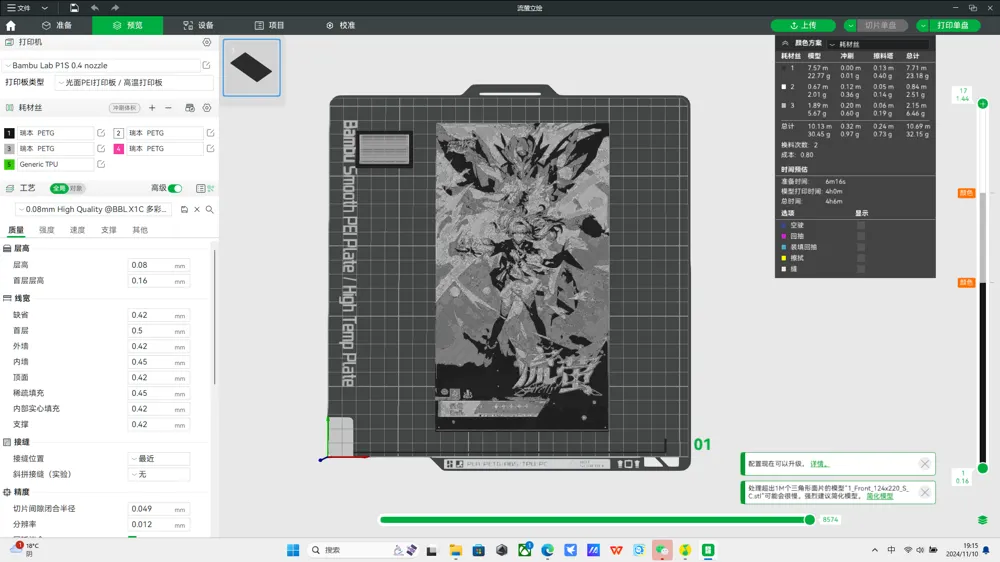The width and height of the screenshot is (1000, 562).
Task: Open the 接缝位置 seam position dropdown
Action: [159, 459]
